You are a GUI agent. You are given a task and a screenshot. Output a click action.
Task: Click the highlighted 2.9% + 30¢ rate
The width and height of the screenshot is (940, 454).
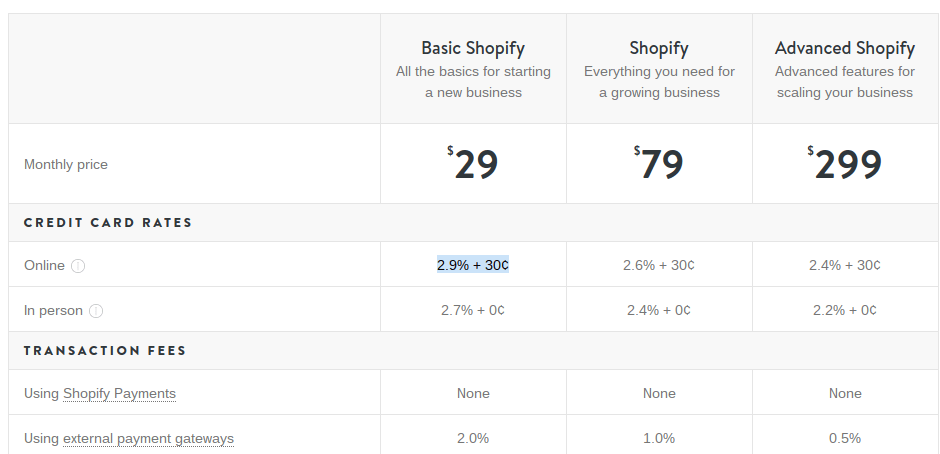(473, 265)
